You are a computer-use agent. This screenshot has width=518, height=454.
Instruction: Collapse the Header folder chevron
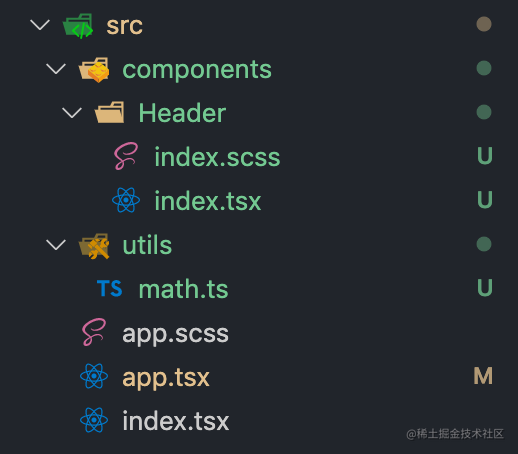72,113
